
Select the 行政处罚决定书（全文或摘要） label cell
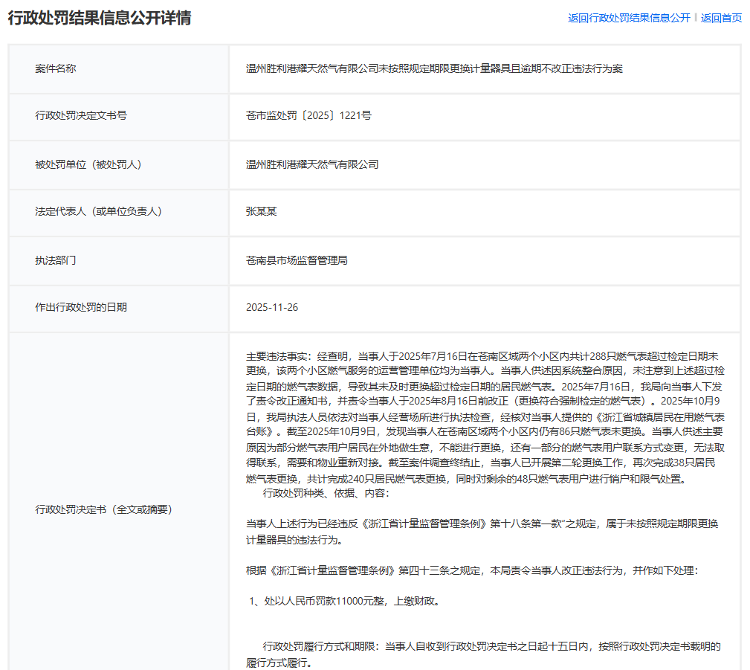point(104,510)
